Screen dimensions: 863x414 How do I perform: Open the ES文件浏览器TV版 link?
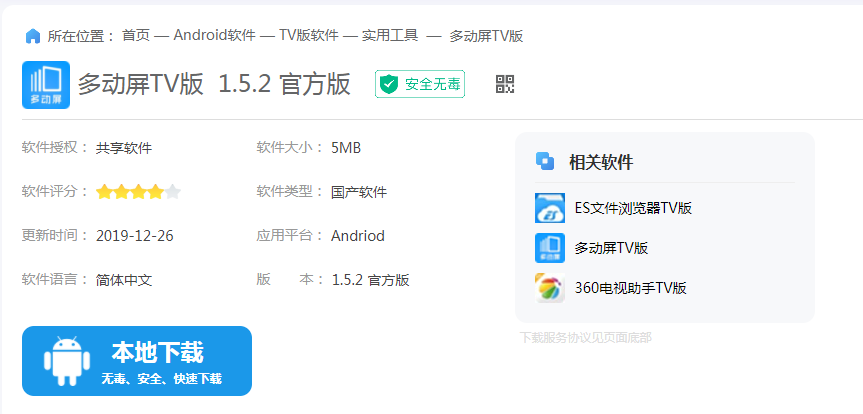click(x=633, y=208)
